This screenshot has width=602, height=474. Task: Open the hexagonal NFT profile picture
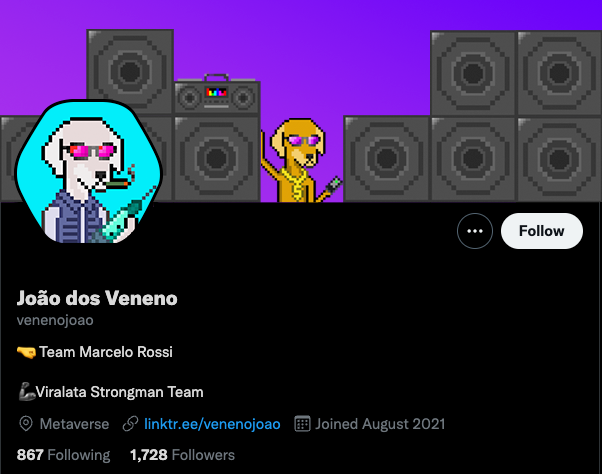coord(89,172)
